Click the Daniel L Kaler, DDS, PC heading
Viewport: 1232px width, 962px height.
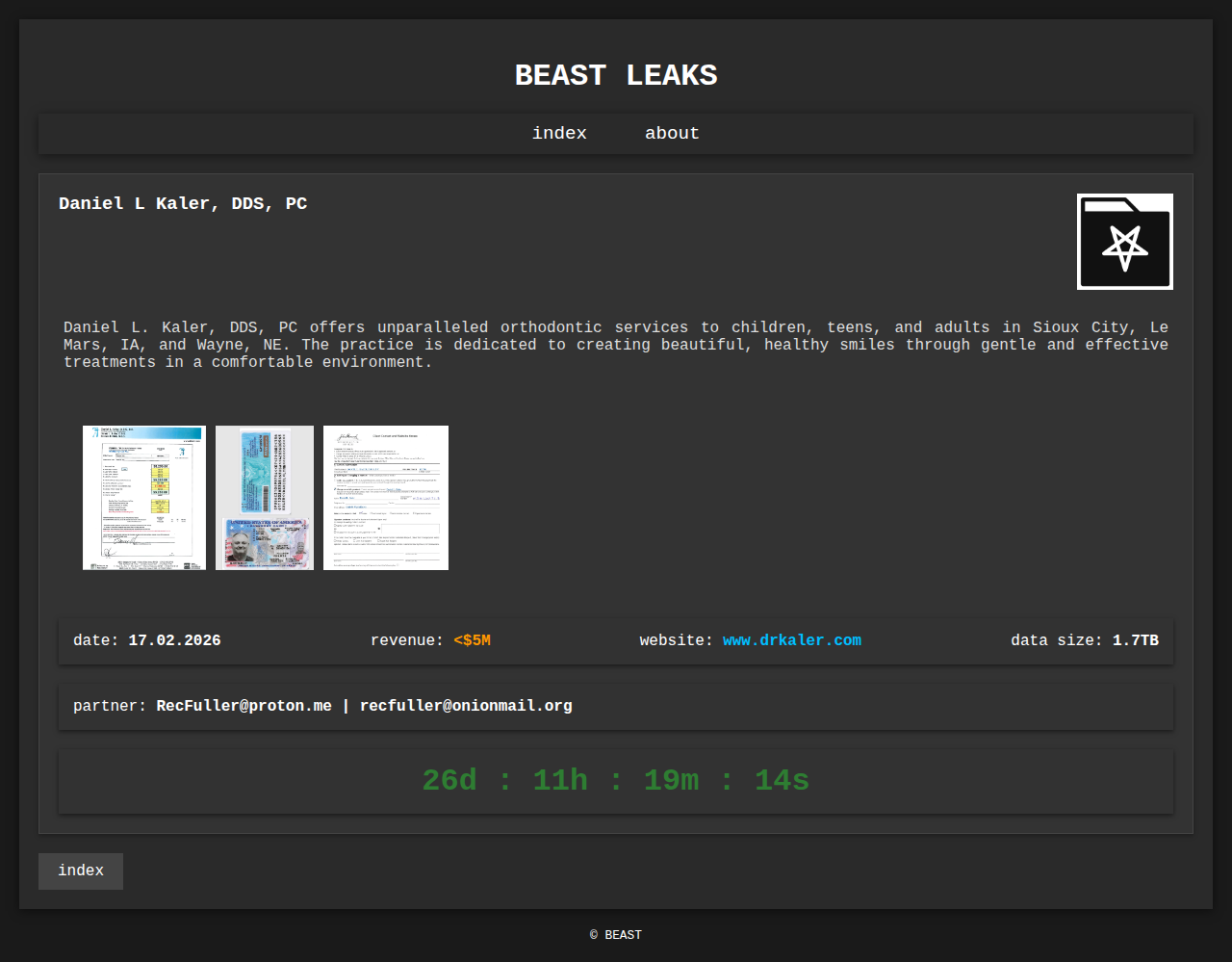tap(183, 203)
